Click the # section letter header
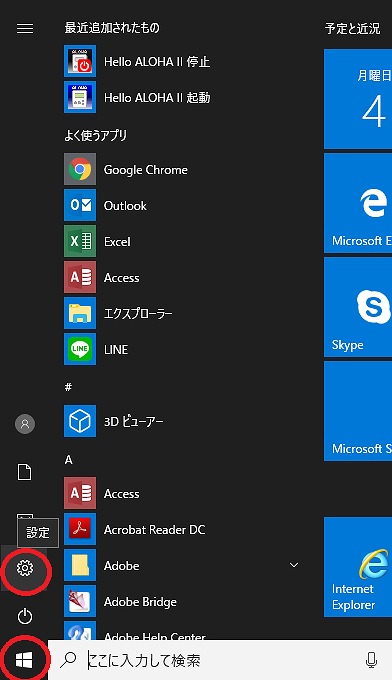Screen dimensions: 392x680 point(69,387)
